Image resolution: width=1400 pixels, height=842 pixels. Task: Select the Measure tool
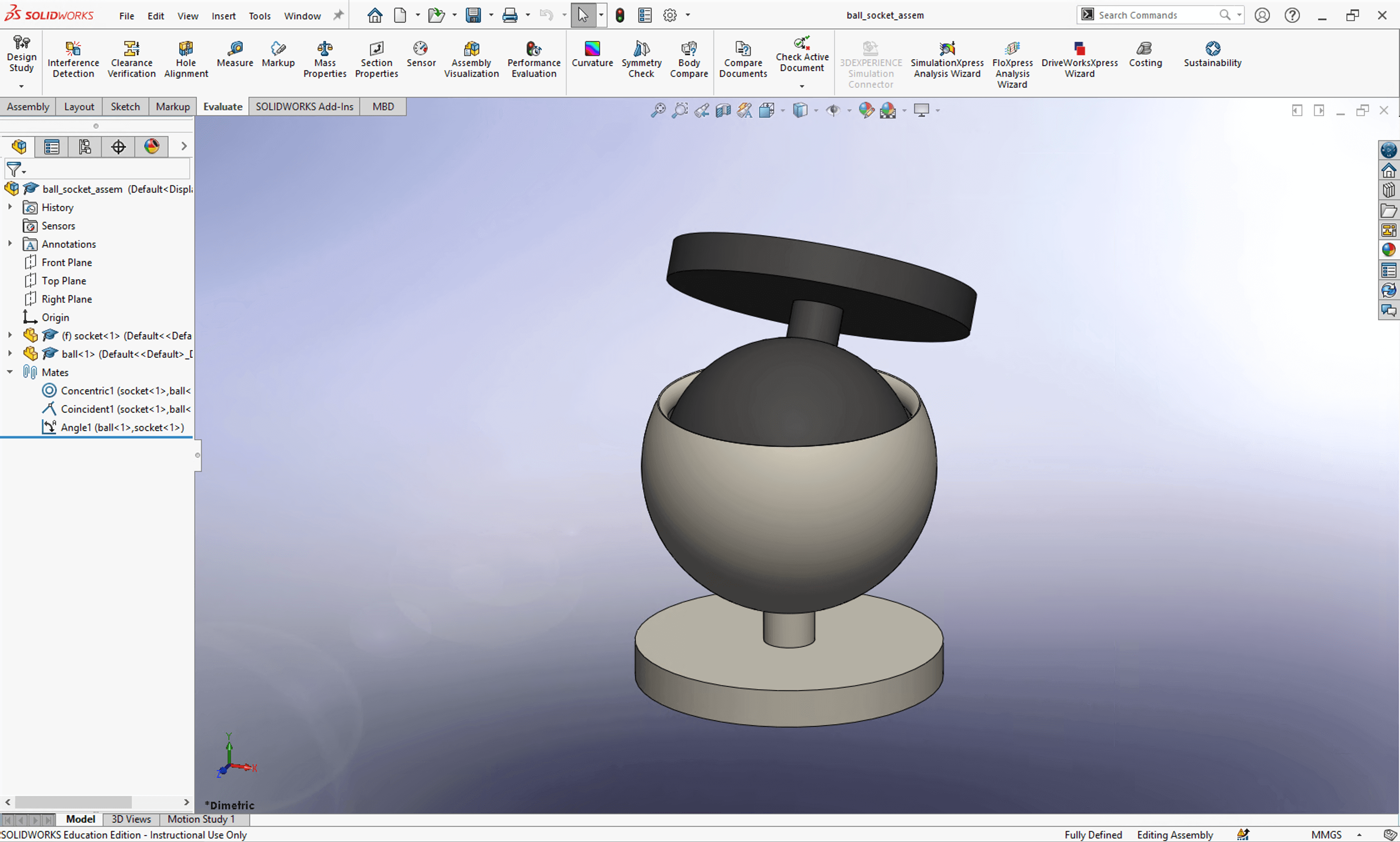[235, 55]
